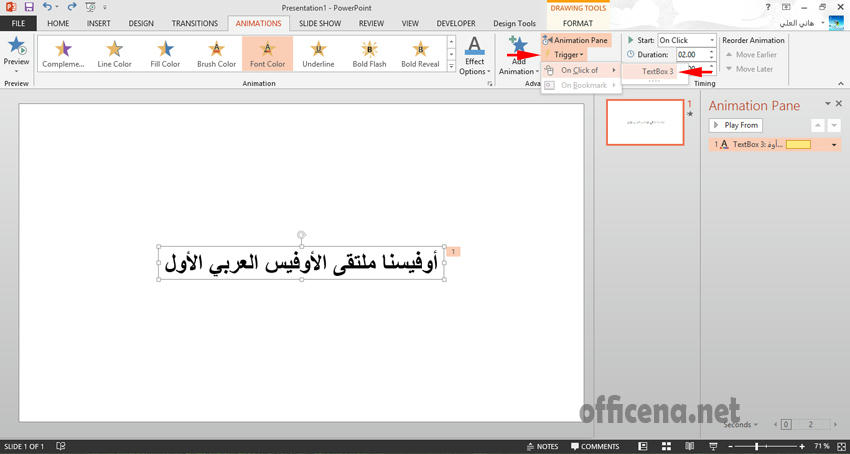Click animation order tag 1 beside text box
Image resolution: width=850 pixels, height=454 pixels.
coord(454,251)
